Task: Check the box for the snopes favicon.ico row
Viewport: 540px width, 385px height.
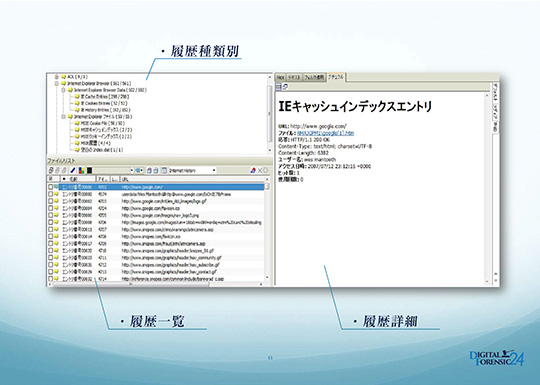Action: click(x=51, y=237)
